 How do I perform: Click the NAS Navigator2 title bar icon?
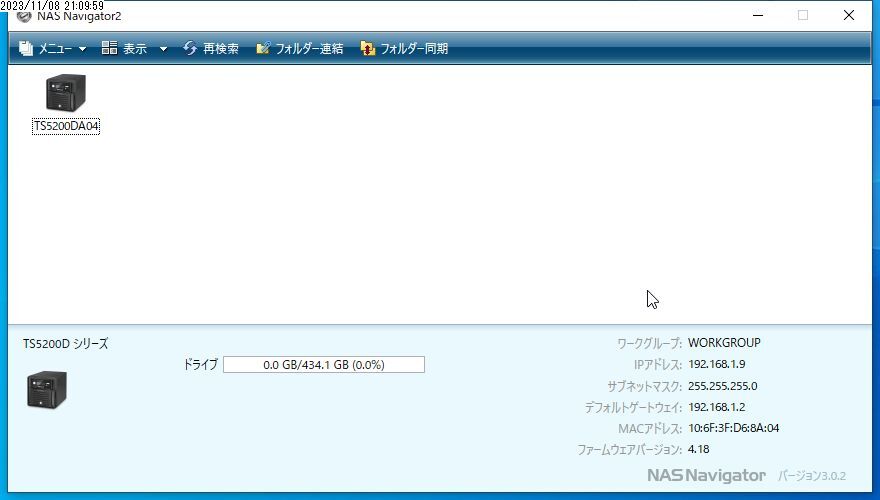tap(24, 16)
